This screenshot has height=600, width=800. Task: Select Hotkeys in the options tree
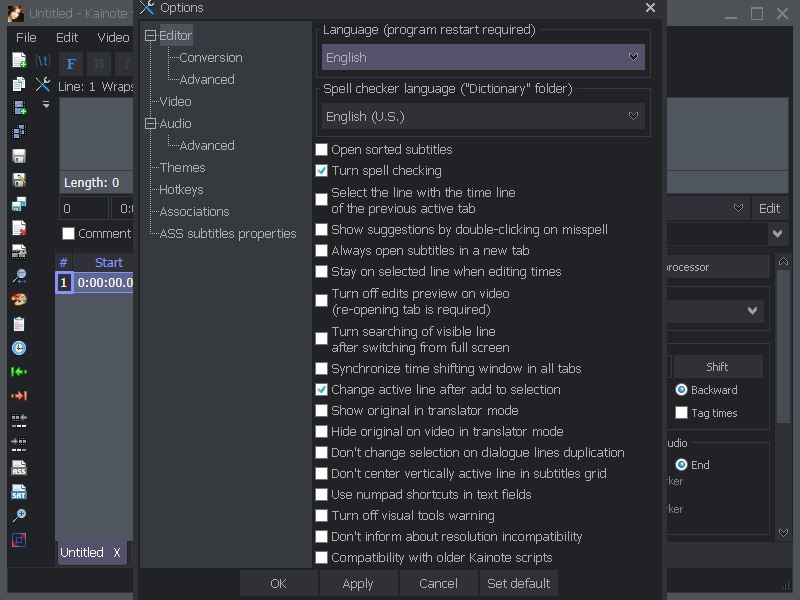pos(181,190)
